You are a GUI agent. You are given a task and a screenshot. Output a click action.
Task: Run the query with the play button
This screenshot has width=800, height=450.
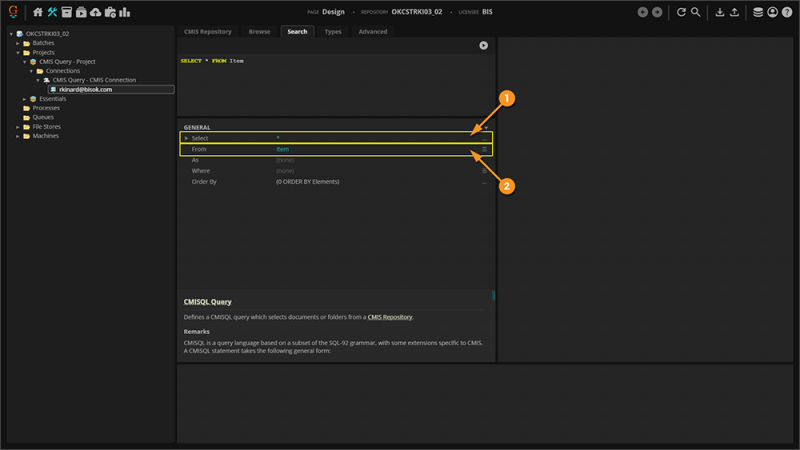[484, 45]
